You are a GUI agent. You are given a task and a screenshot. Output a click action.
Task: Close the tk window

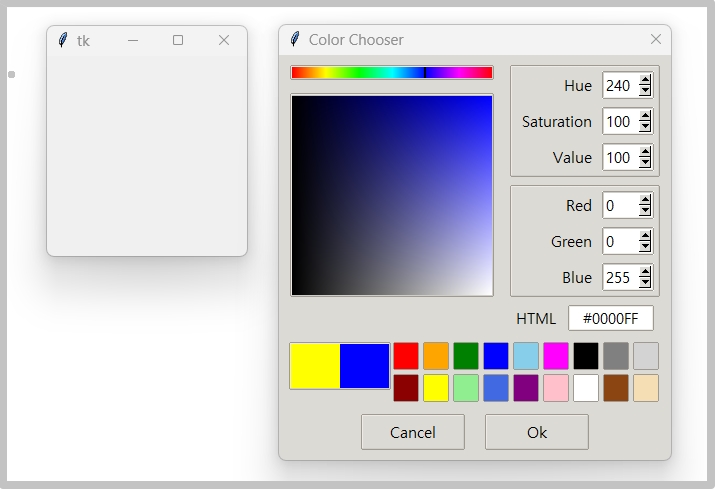(x=223, y=40)
